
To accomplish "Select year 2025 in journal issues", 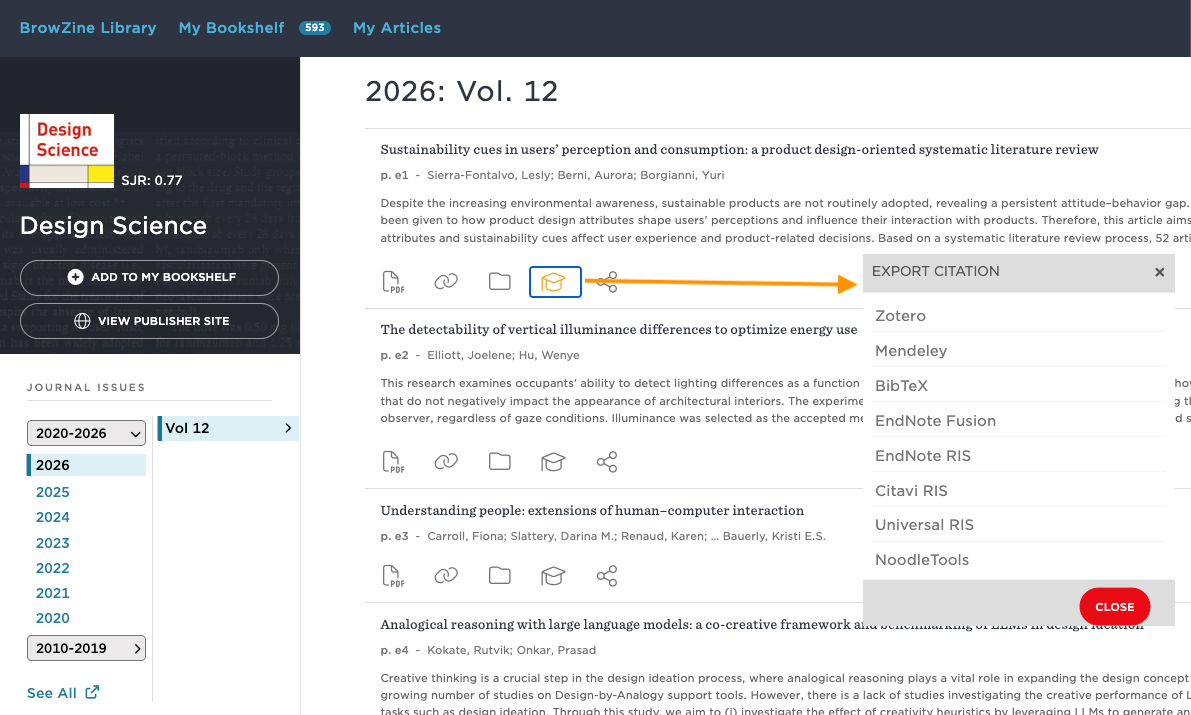I will coord(52,492).
